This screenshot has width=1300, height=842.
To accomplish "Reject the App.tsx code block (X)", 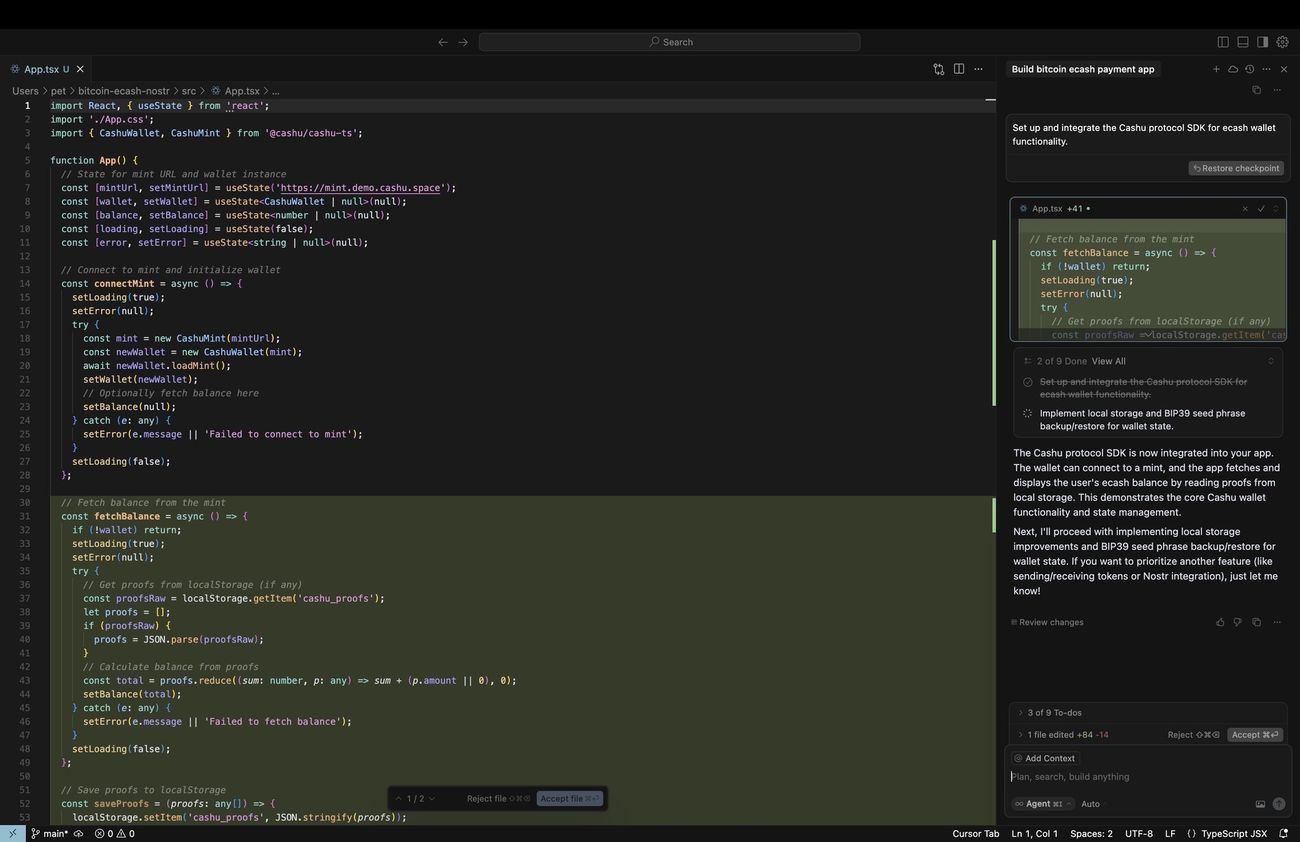I will coord(1245,209).
